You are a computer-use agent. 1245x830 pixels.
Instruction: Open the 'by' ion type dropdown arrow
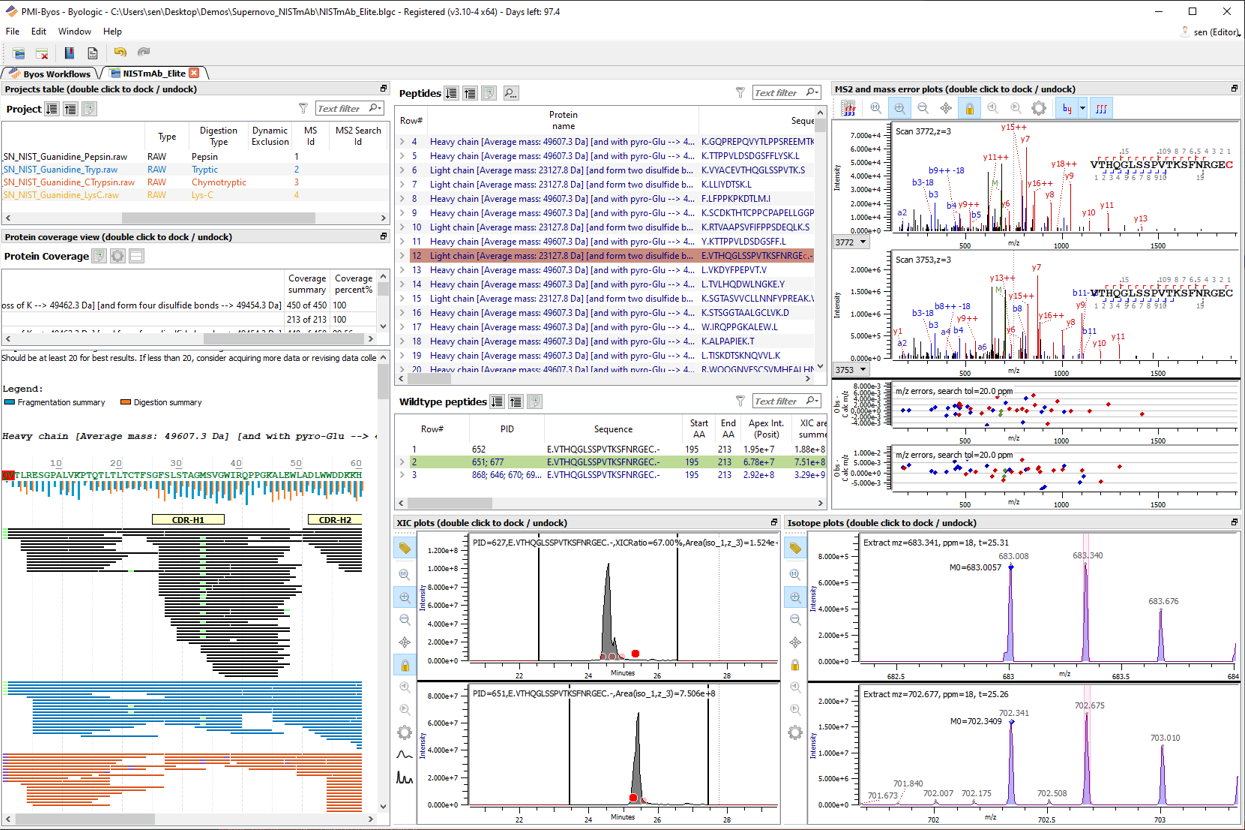1082,108
